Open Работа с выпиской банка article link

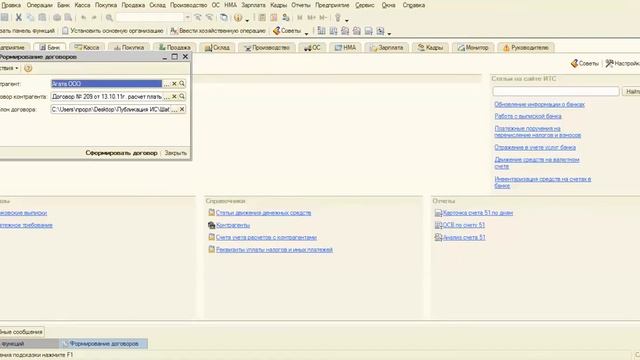(x=528, y=116)
